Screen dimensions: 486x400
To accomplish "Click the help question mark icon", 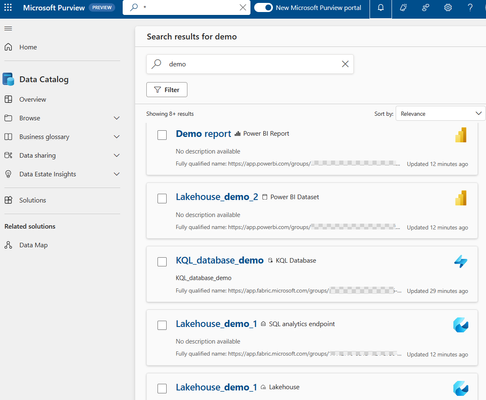I will click(x=470, y=8).
